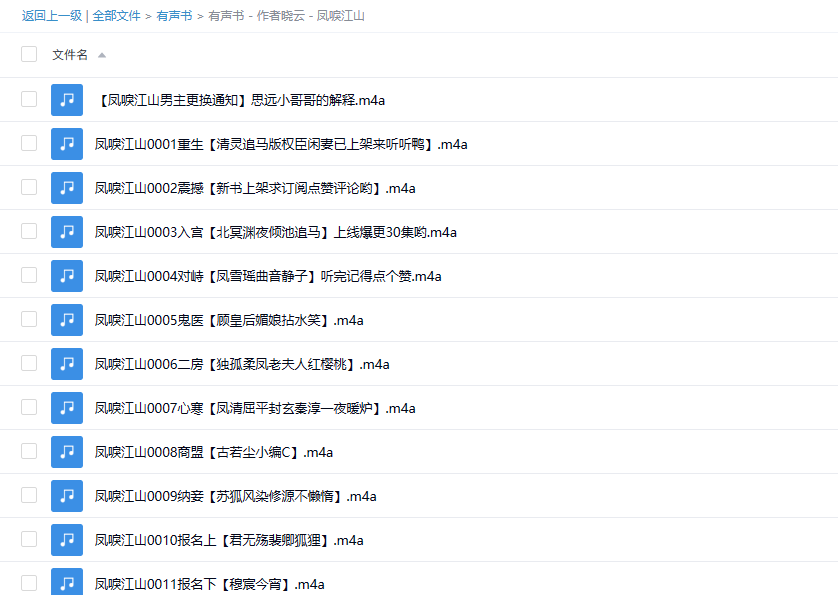Click the audio icon beside 凤唳江山0007心寒
Screen dimensions: 838x599
tap(67, 408)
